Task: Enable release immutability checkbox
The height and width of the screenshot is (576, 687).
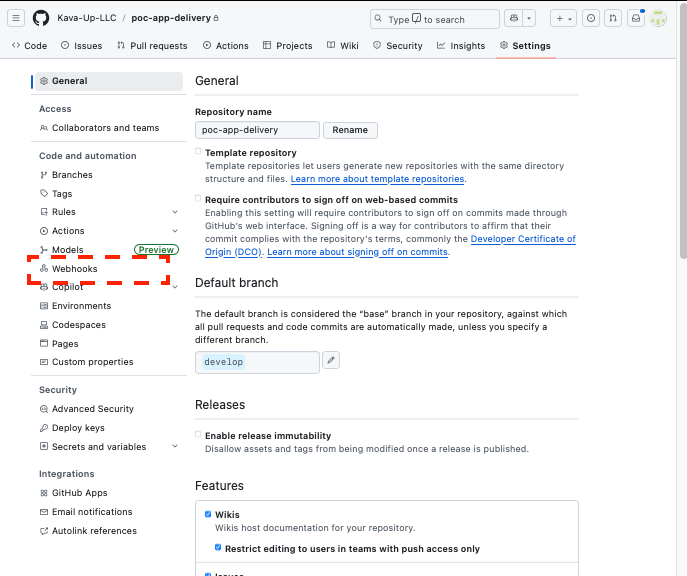Action: [x=198, y=435]
